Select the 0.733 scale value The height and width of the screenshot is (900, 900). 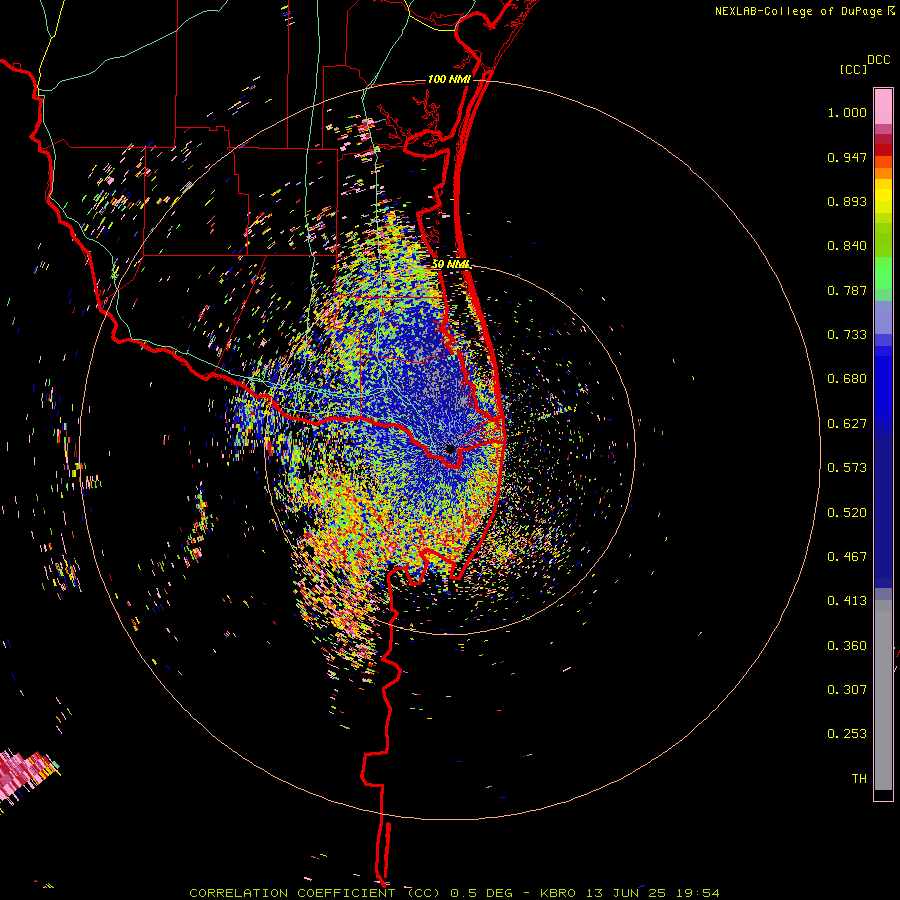847,335
